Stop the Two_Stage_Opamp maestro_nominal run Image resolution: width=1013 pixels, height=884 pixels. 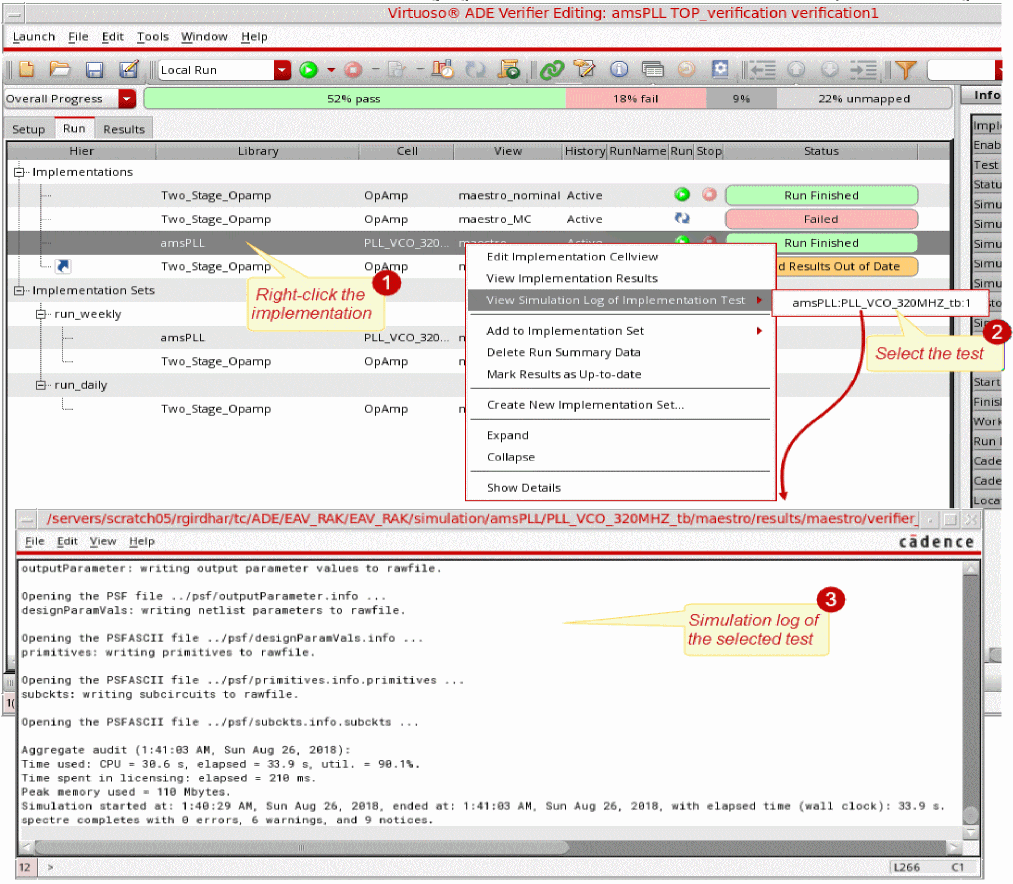709,195
